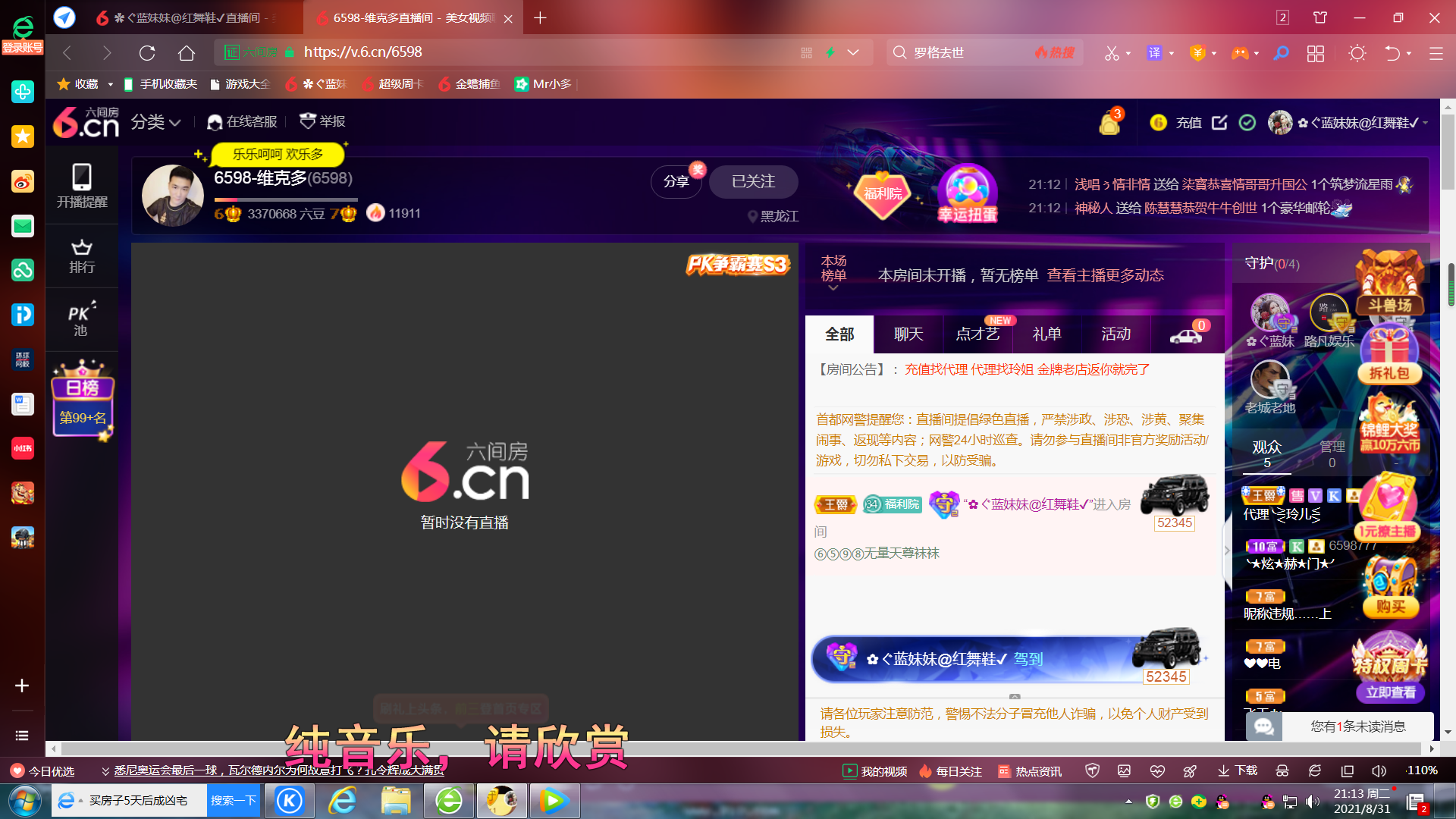1456x819 pixels.
Task: Select the 聊天 tab
Action: point(908,334)
